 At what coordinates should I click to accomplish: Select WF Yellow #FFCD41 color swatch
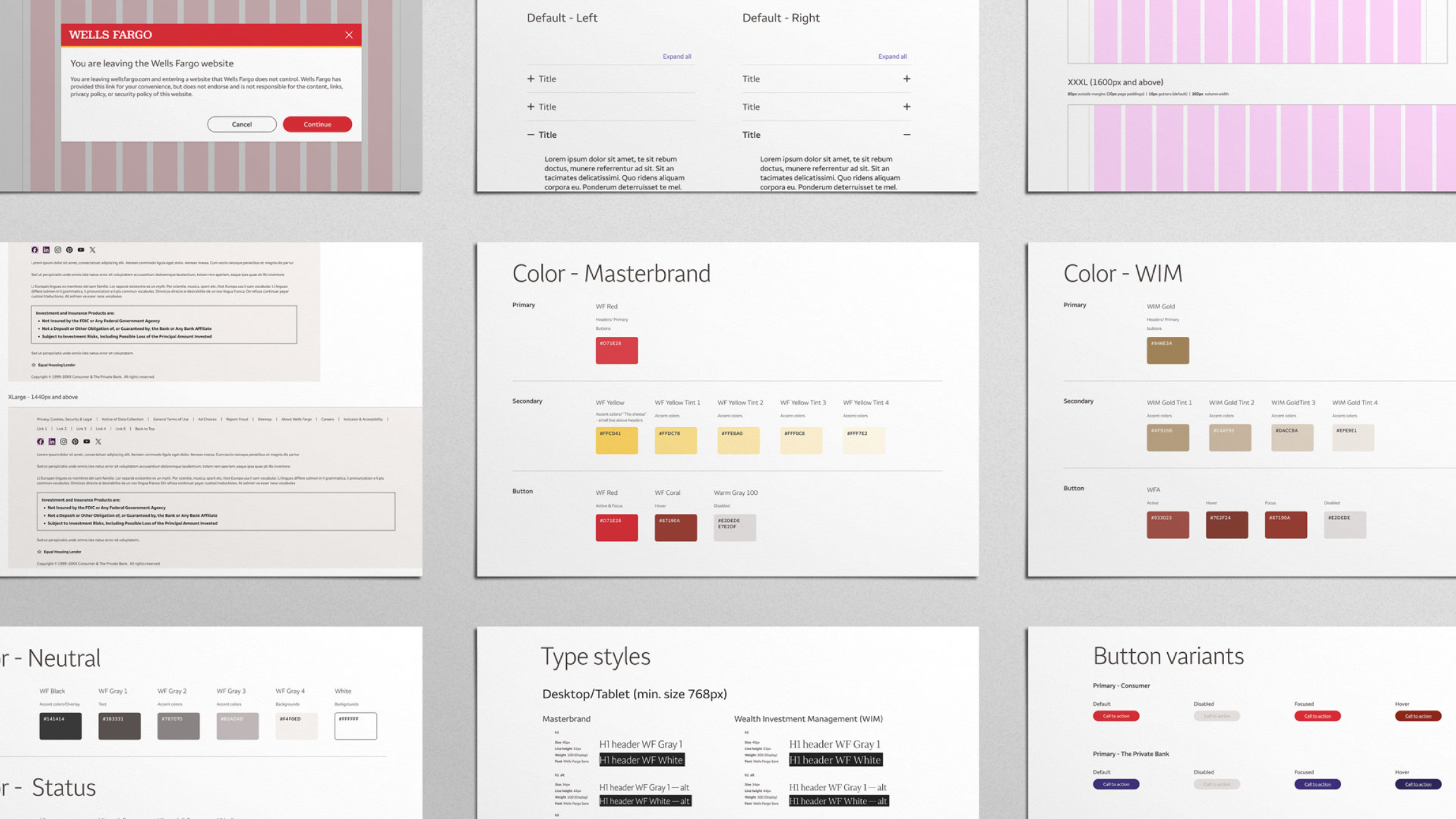pos(616,440)
